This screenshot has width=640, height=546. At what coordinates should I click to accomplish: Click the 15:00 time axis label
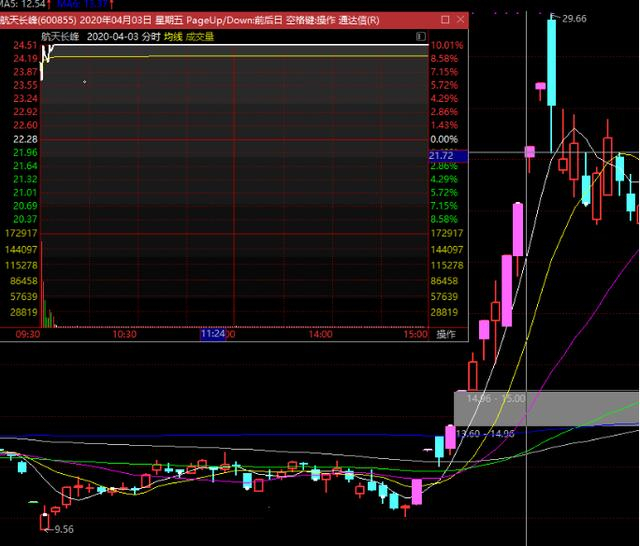tap(416, 334)
